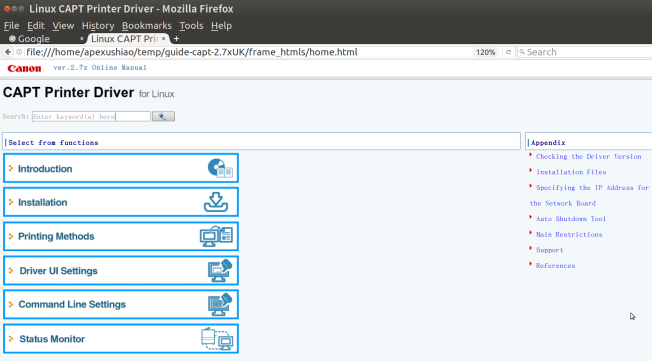Open Checking the Driver Version link
Screen dimensions: 652x361
[588, 156]
